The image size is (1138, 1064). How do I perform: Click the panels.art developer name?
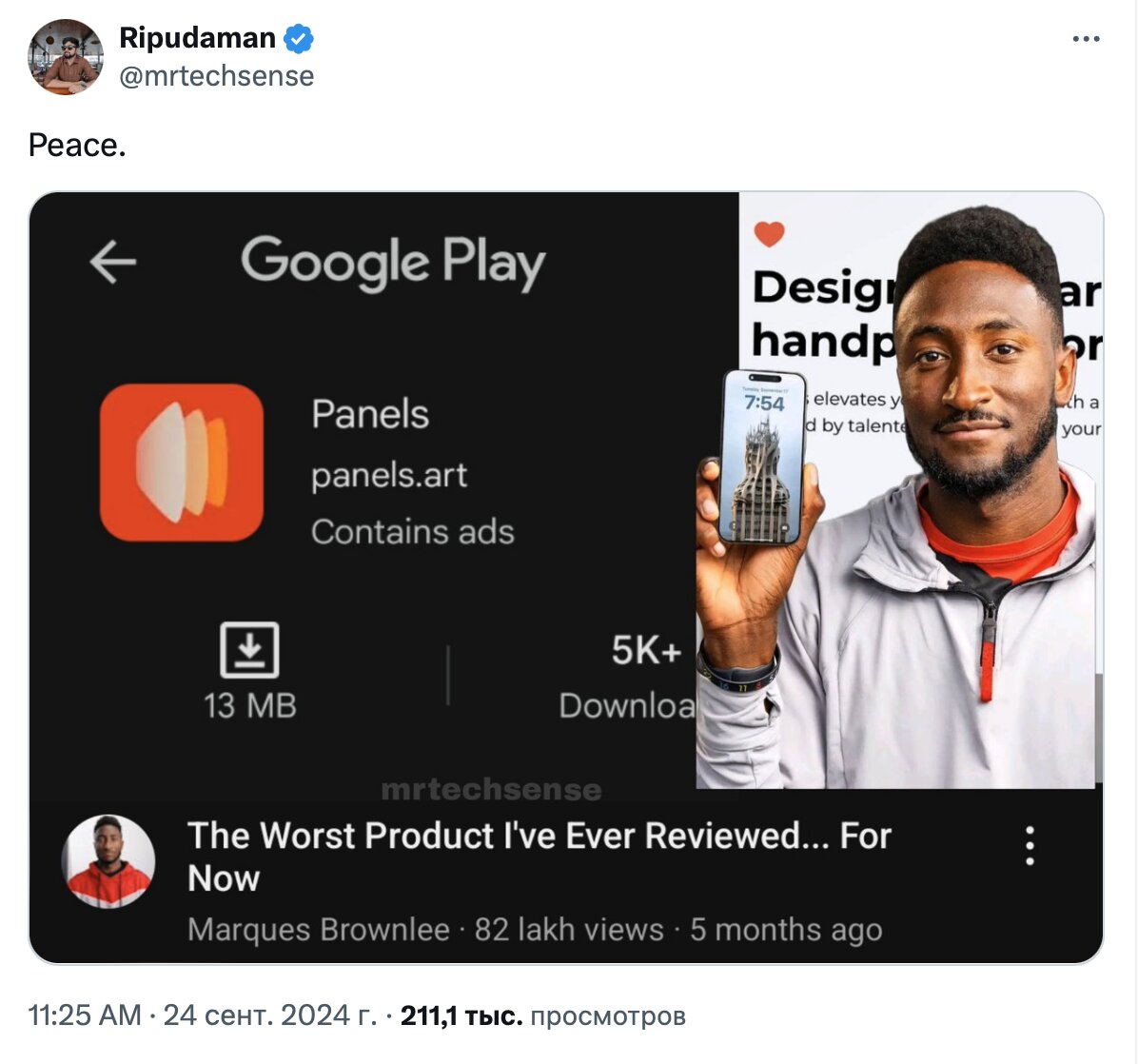tap(389, 476)
